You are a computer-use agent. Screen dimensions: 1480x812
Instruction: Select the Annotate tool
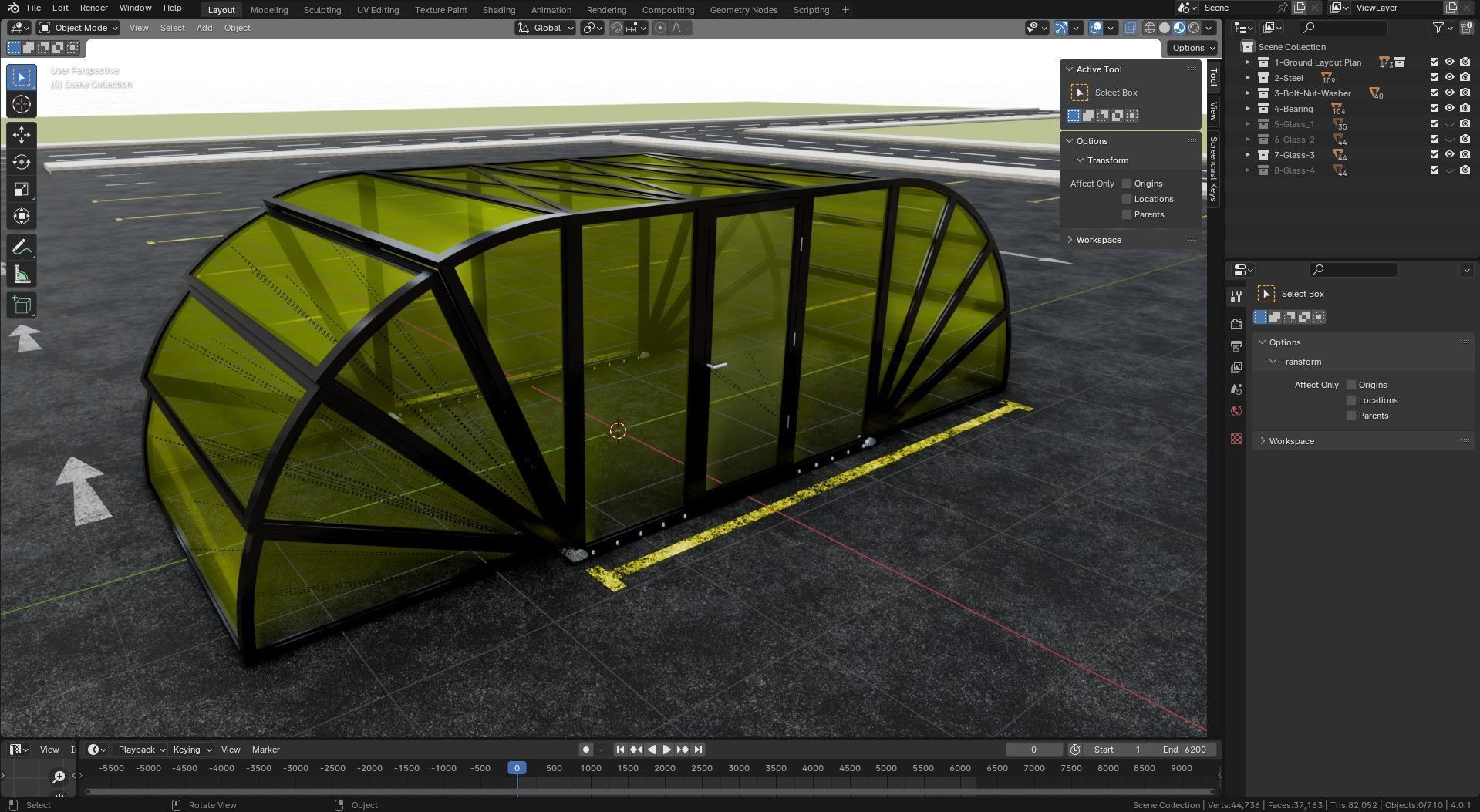tap(22, 248)
